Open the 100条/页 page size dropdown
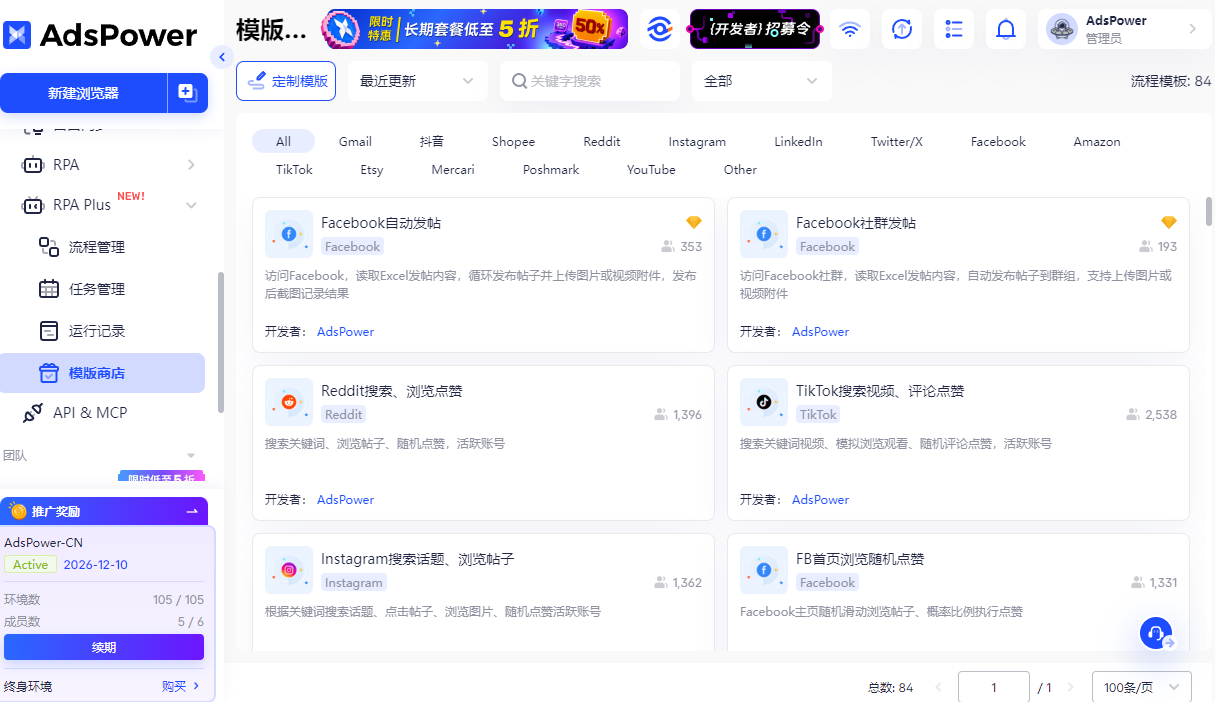The width and height of the screenshot is (1215, 702). [x=1142, y=688]
